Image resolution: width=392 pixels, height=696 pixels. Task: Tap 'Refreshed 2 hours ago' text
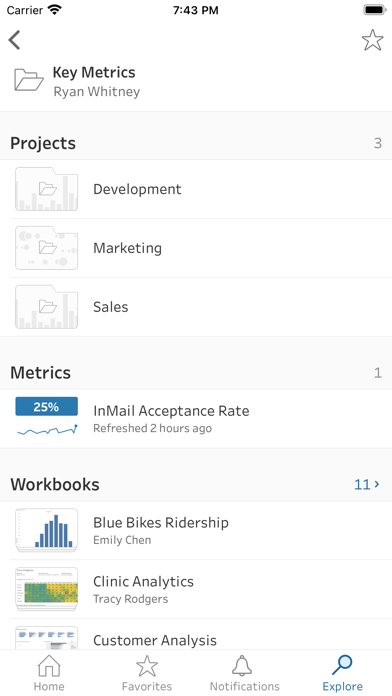pyautogui.click(x=152, y=428)
